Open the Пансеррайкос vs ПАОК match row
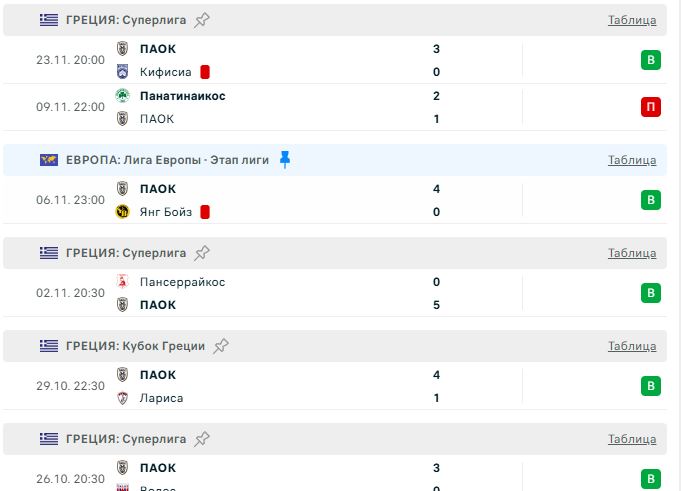 point(300,293)
